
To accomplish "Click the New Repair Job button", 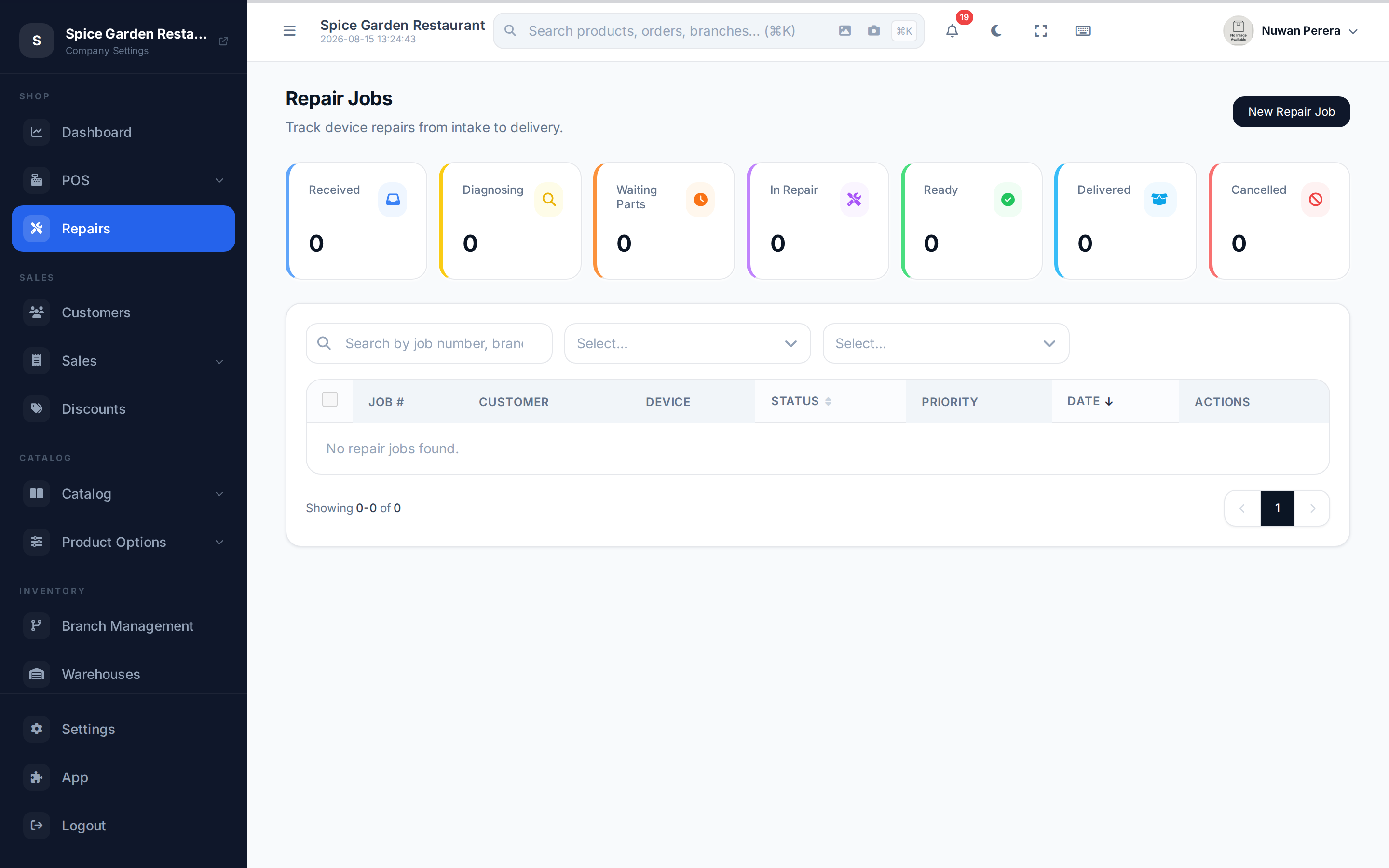I will tap(1291, 112).
